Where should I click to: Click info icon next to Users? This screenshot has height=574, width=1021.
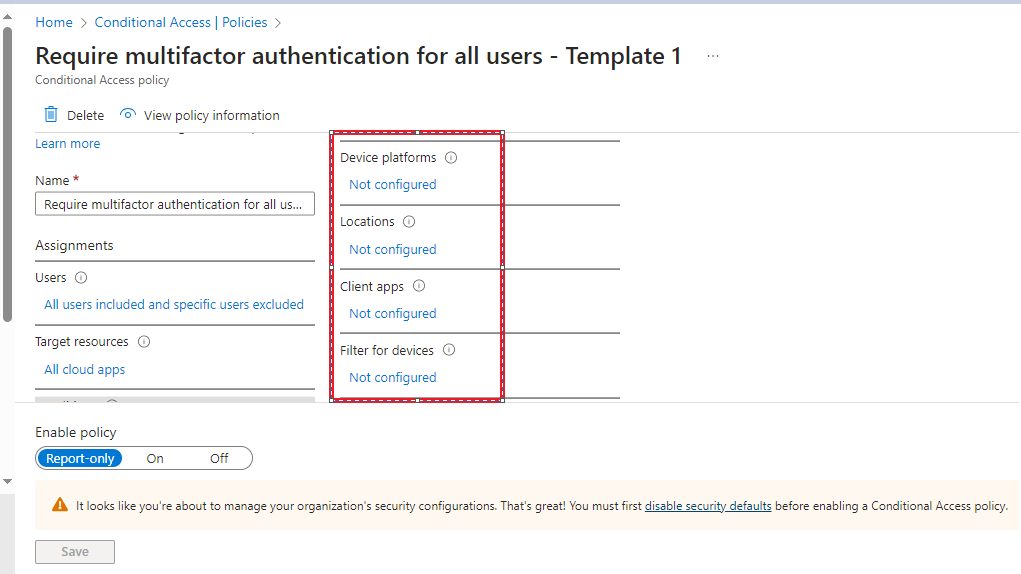(81, 278)
